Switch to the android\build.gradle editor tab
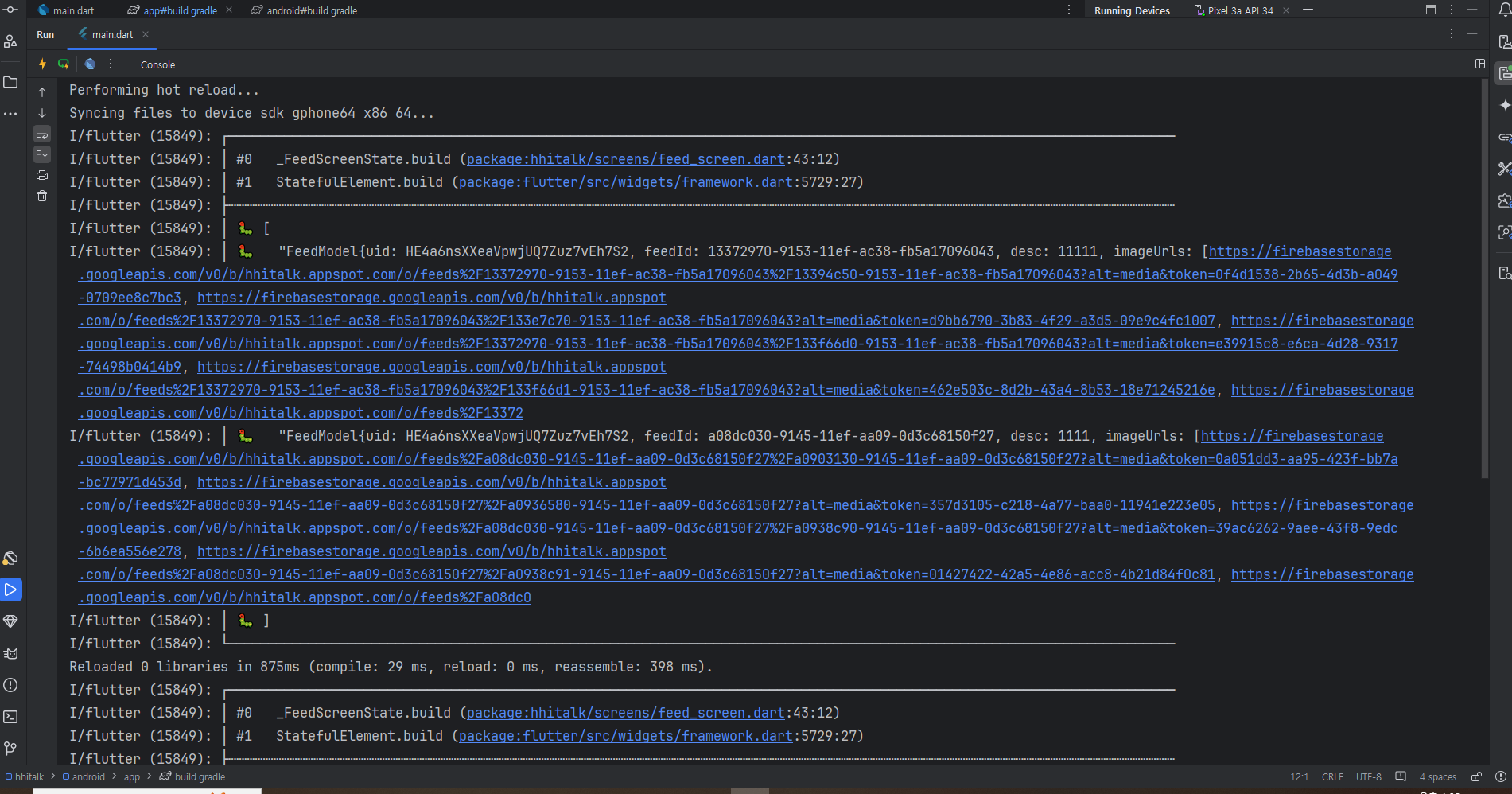 click(304, 10)
